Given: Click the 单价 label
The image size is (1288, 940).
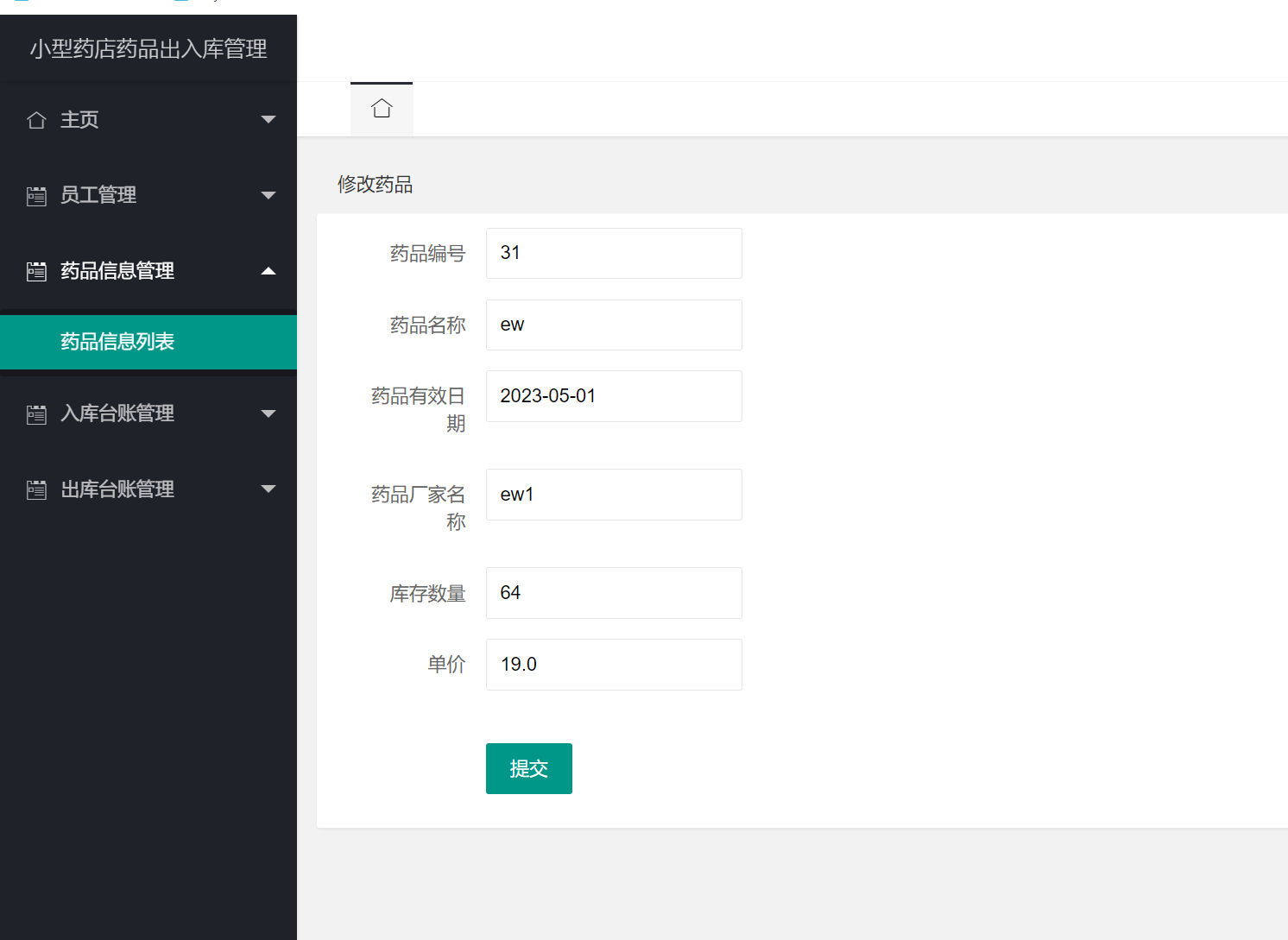Looking at the screenshot, I should pos(446,664).
